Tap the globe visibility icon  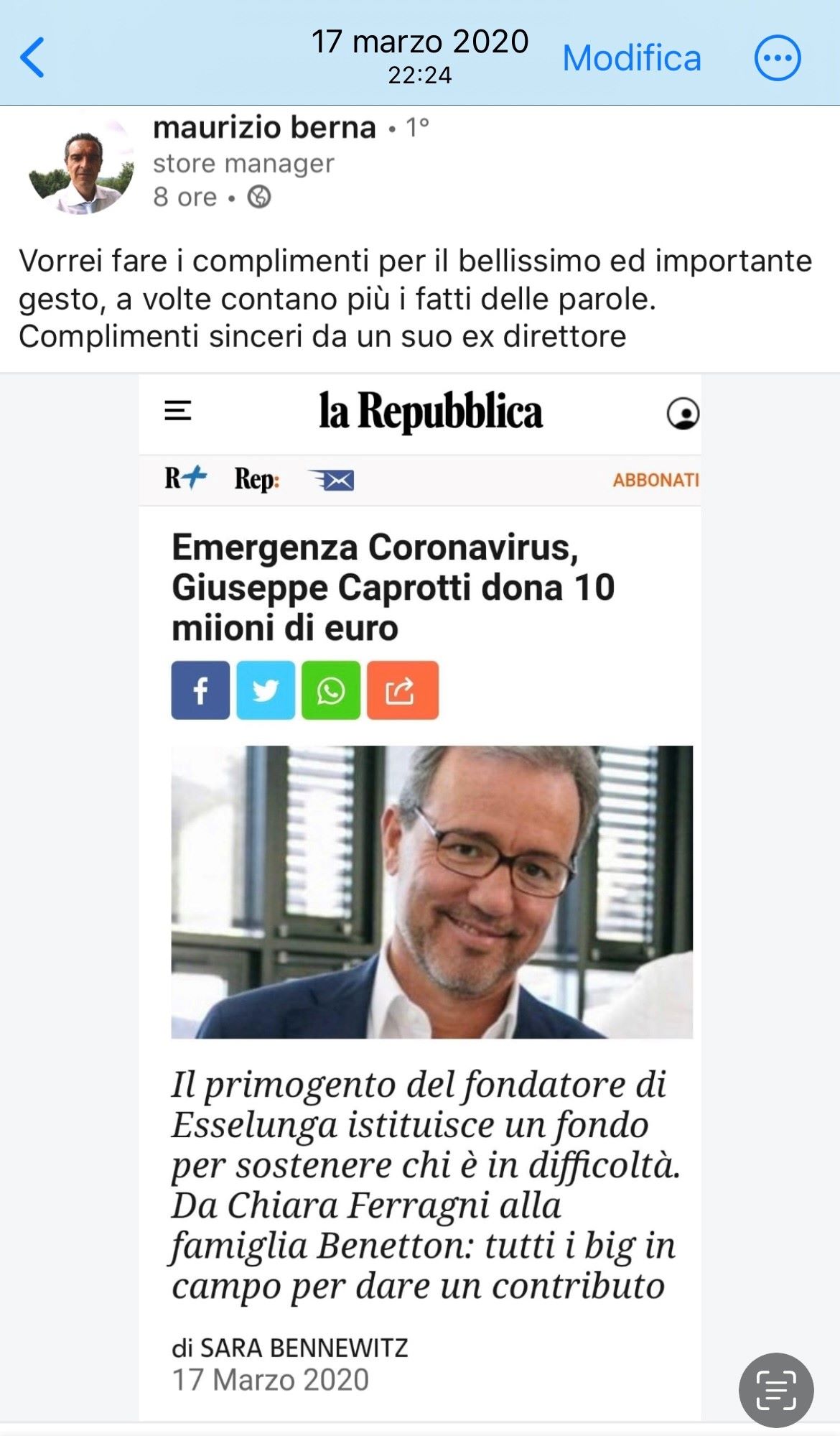[259, 197]
